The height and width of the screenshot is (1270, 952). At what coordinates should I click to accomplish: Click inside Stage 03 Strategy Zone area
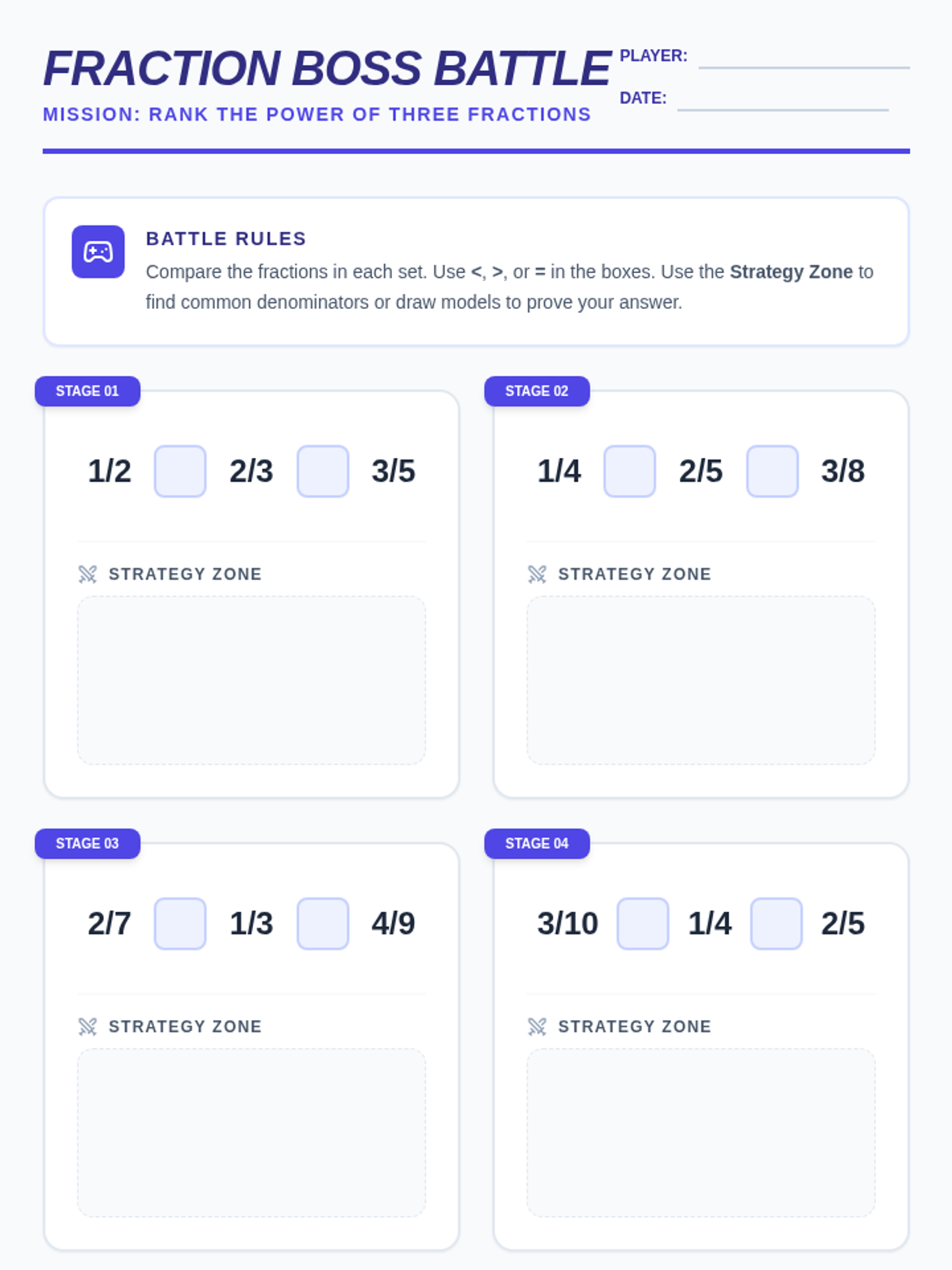coord(251,1133)
